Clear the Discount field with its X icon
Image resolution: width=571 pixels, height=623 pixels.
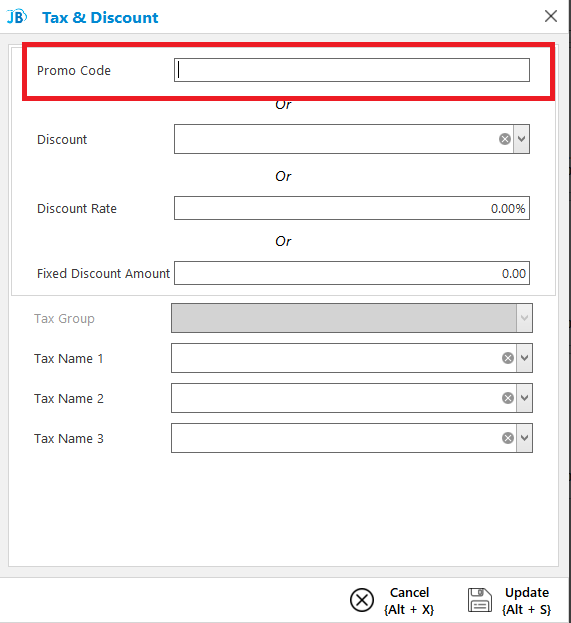pyautogui.click(x=505, y=139)
